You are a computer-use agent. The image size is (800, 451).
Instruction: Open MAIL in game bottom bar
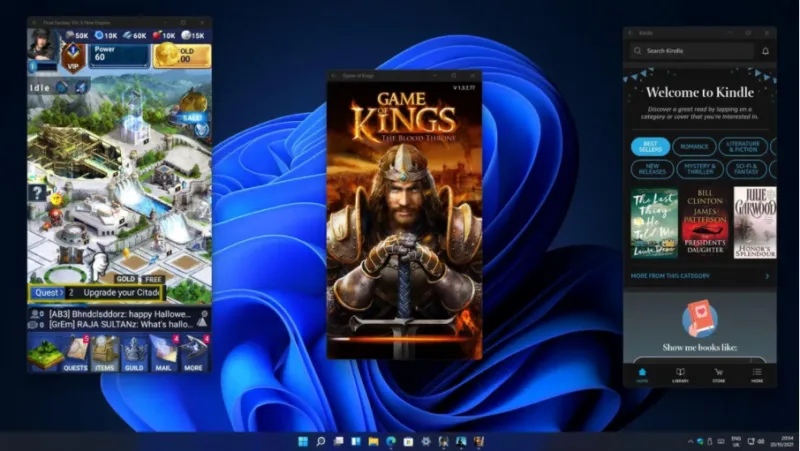[x=164, y=353]
